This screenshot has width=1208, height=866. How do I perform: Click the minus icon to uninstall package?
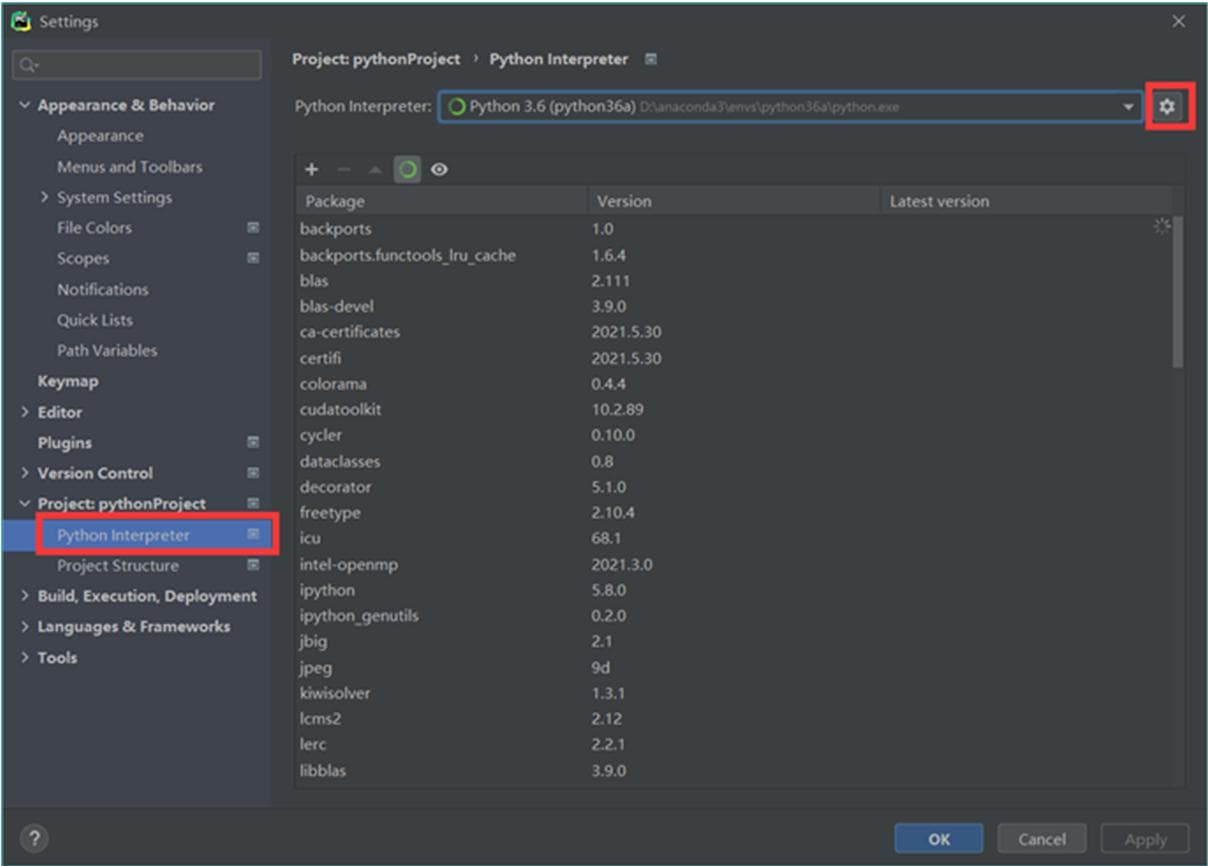[343, 170]
